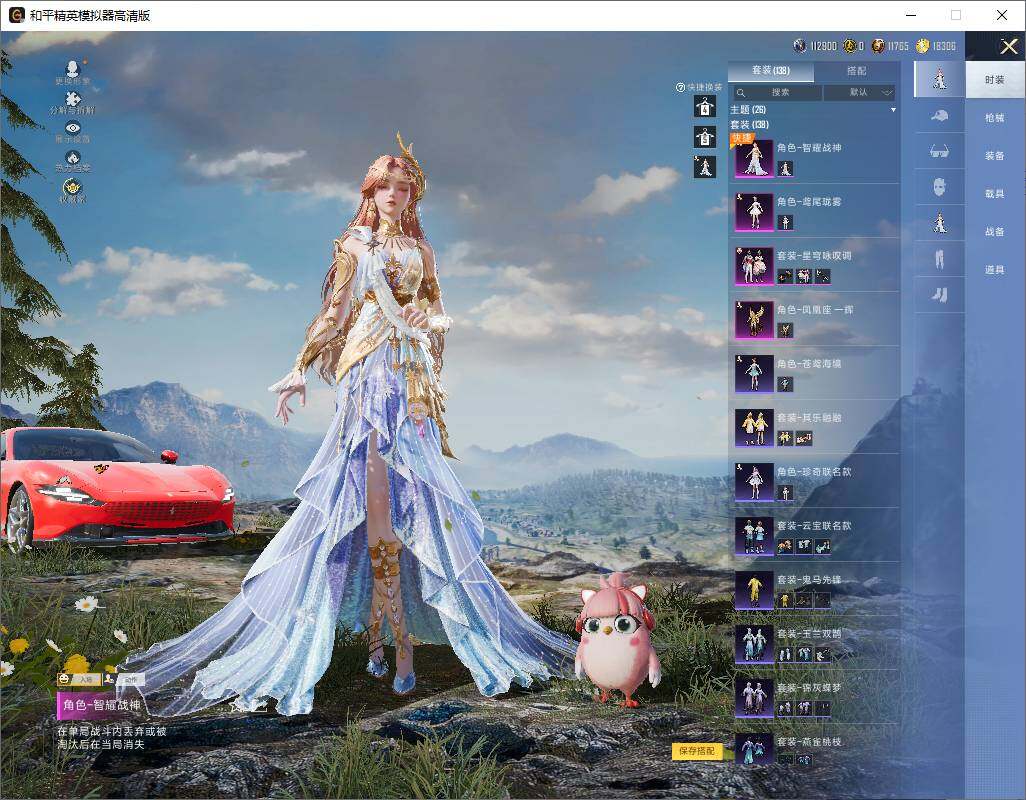Select the shoes category icon
The height and width of the screenshot is (800, 1026).
[939, 295]
